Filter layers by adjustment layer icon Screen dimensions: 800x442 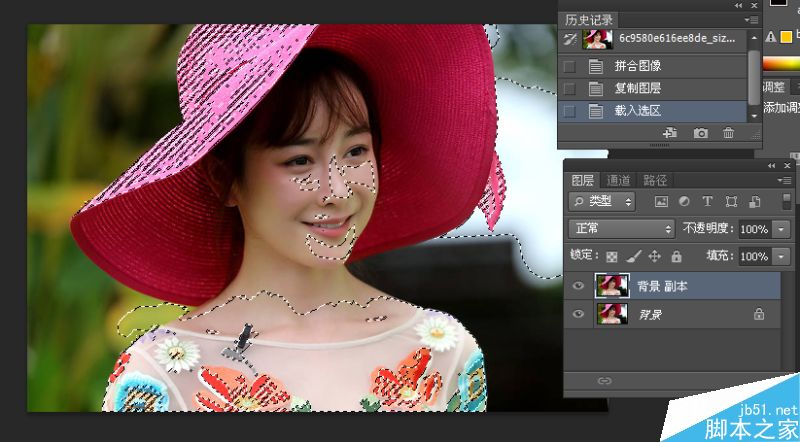point(684,201)
